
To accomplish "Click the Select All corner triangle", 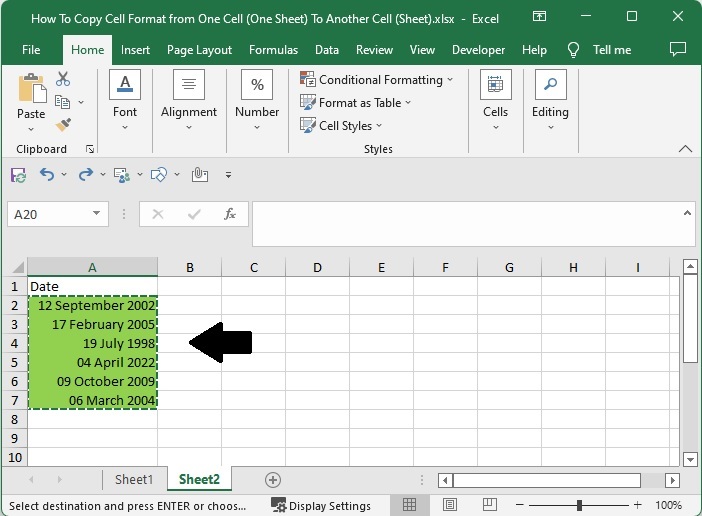I will pos(18,267).
